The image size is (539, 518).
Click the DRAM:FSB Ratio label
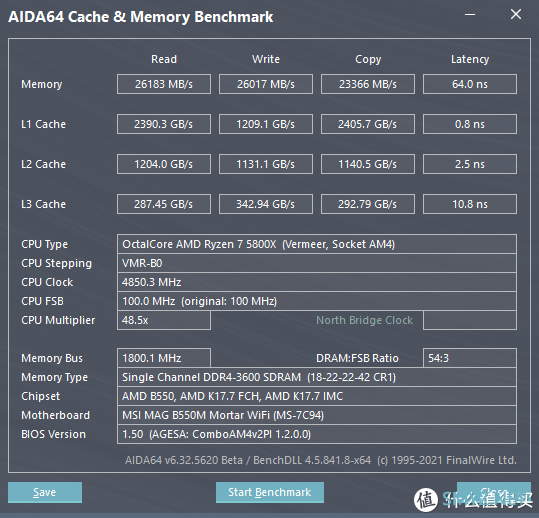click(x=357, y=358)
